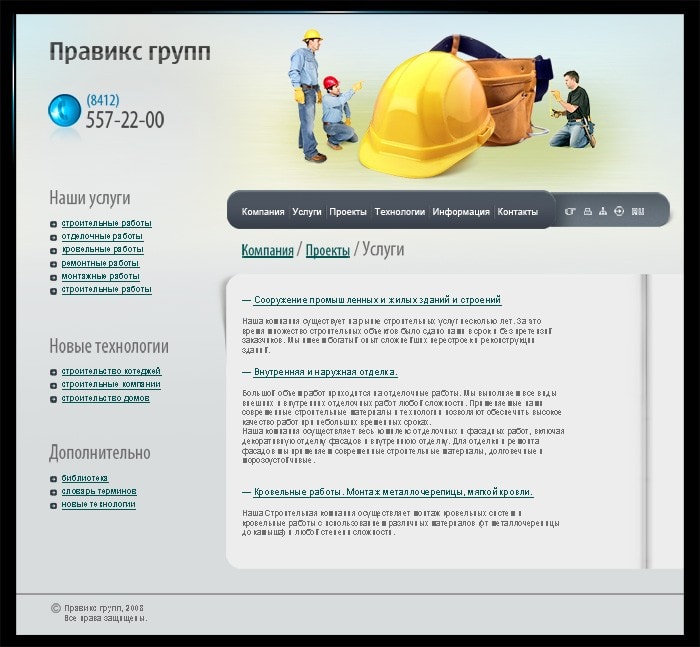
Task: Open the ремонтные работы link
Action: tap(100, 263)
